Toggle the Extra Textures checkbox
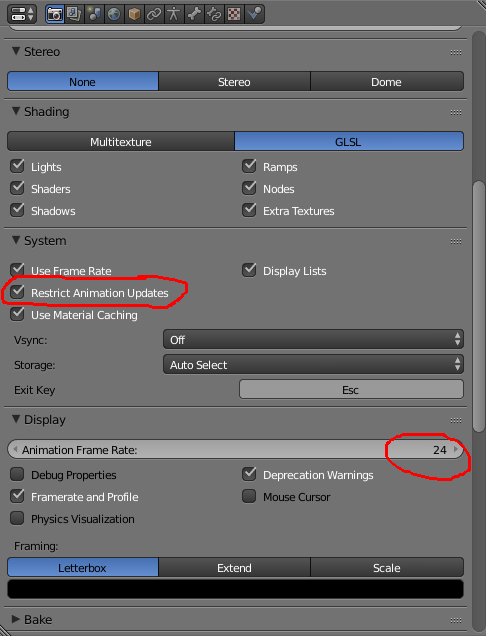Viewport: 486px width, 636px height. point(249,210)
